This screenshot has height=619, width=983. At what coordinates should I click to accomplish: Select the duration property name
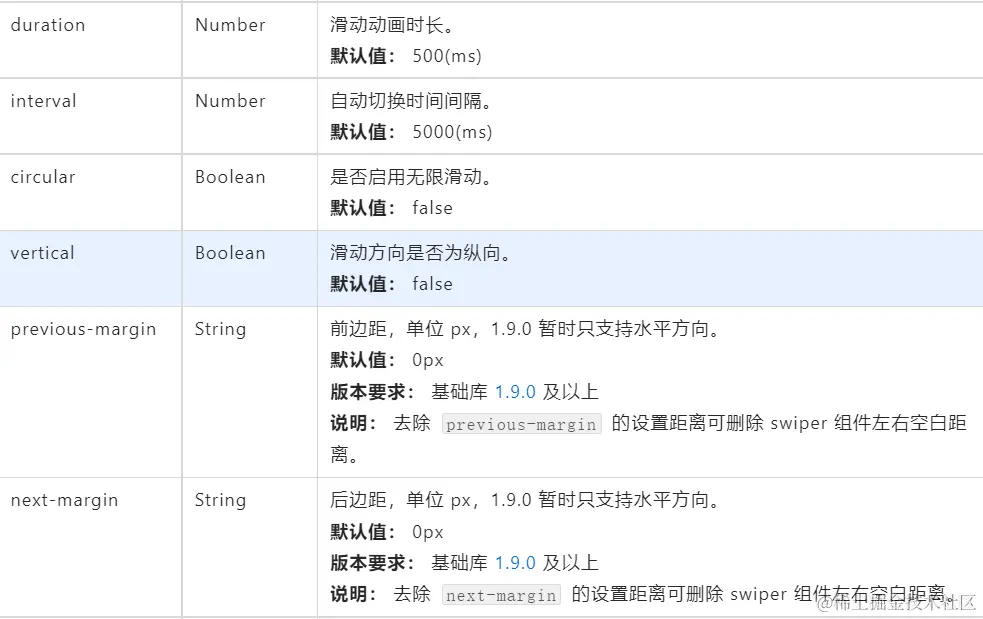point(48,25)
